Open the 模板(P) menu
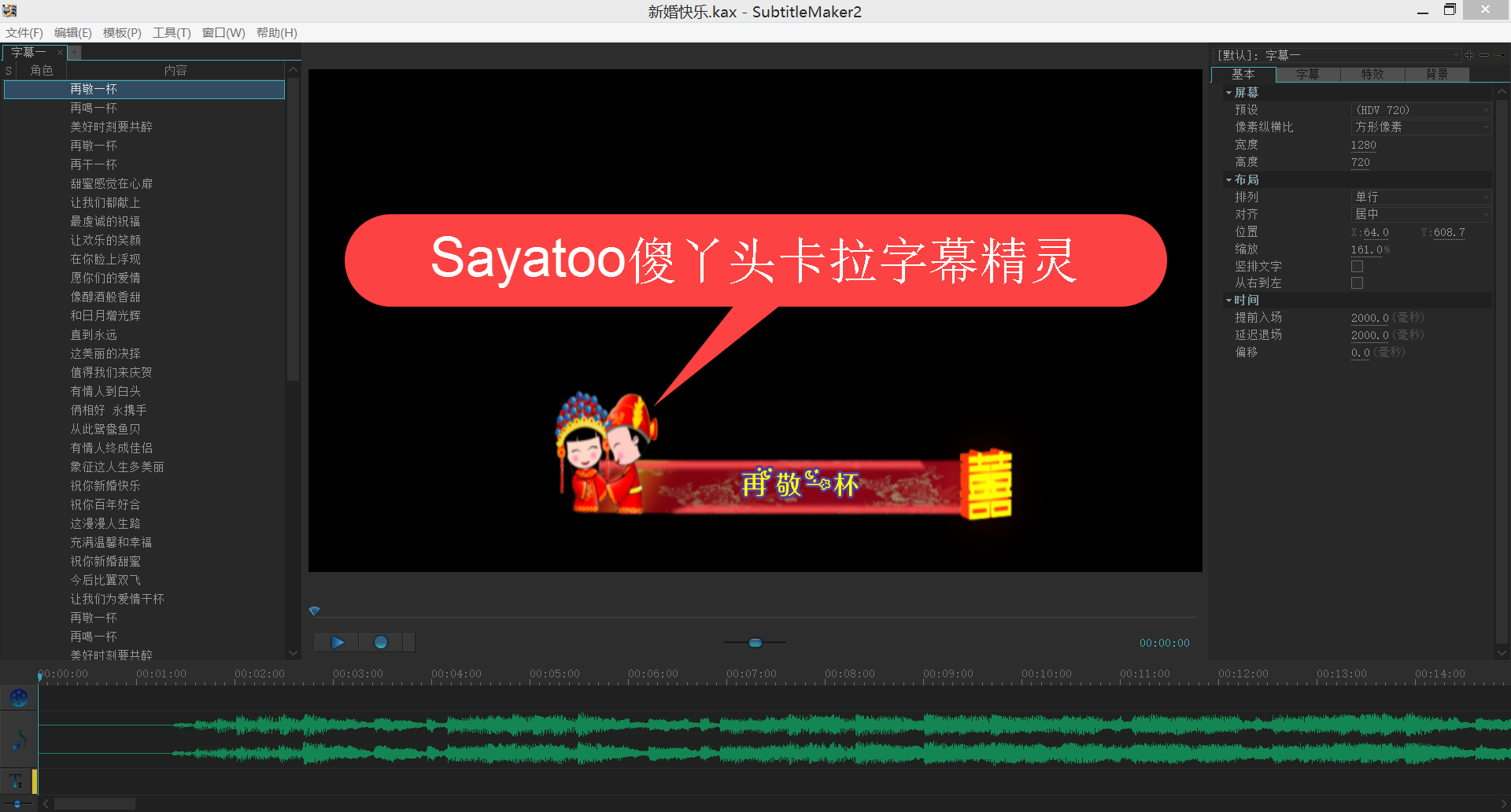The image size is (1511, 812). [x=122, y=33]
